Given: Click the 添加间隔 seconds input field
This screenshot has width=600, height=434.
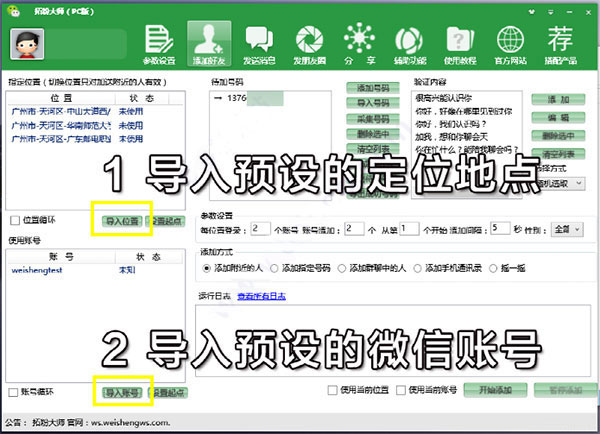Looking at the screenshot, I should 500,229.
